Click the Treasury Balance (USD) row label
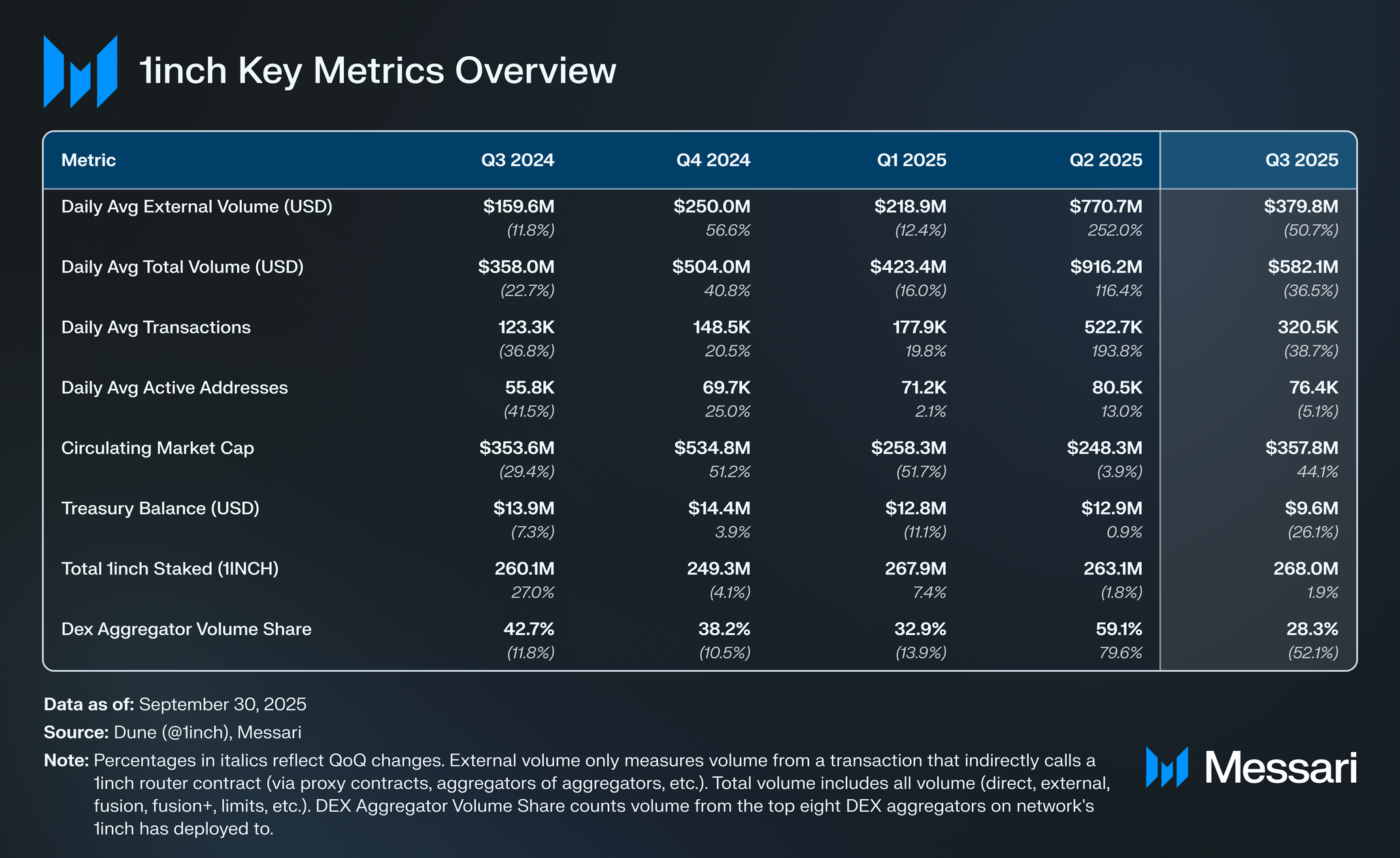This screenshot has width=1400, height=858. 160,508
